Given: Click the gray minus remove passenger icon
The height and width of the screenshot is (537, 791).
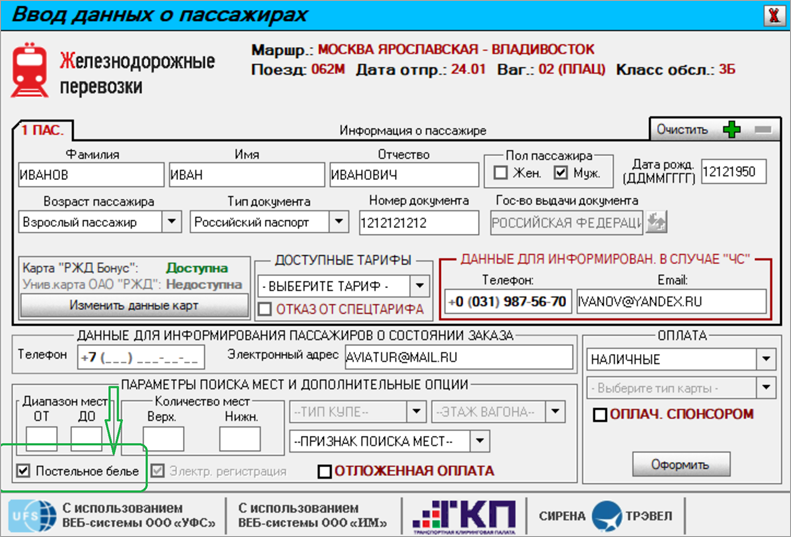Looking at the screenshot, I should 763,130.
